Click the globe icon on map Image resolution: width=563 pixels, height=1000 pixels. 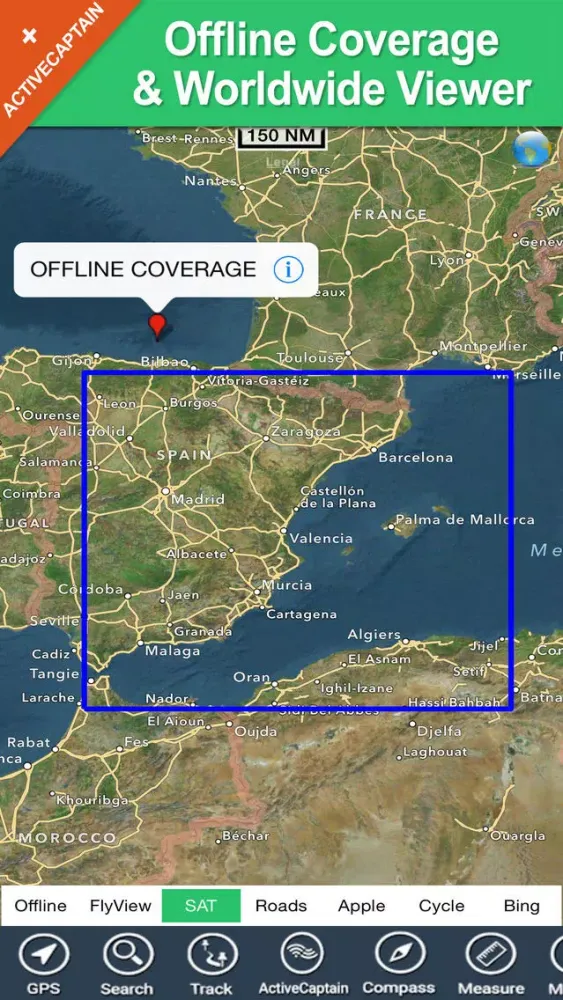click(x=531, y=149)
